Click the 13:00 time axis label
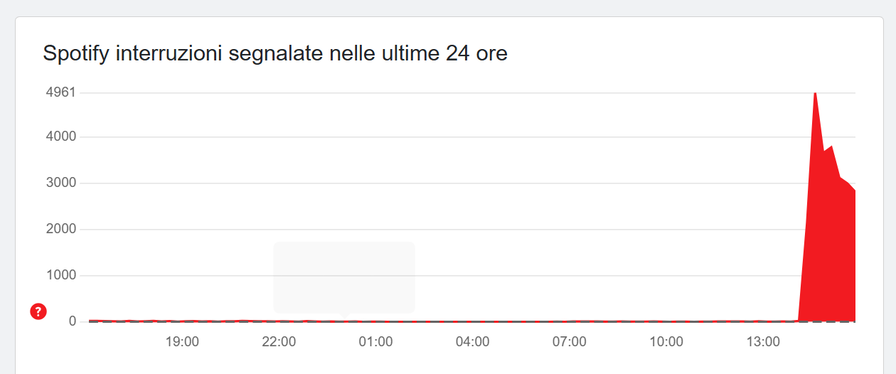This screenshot has height=374, width=896. pyautogui.click(x=763, y=342)
